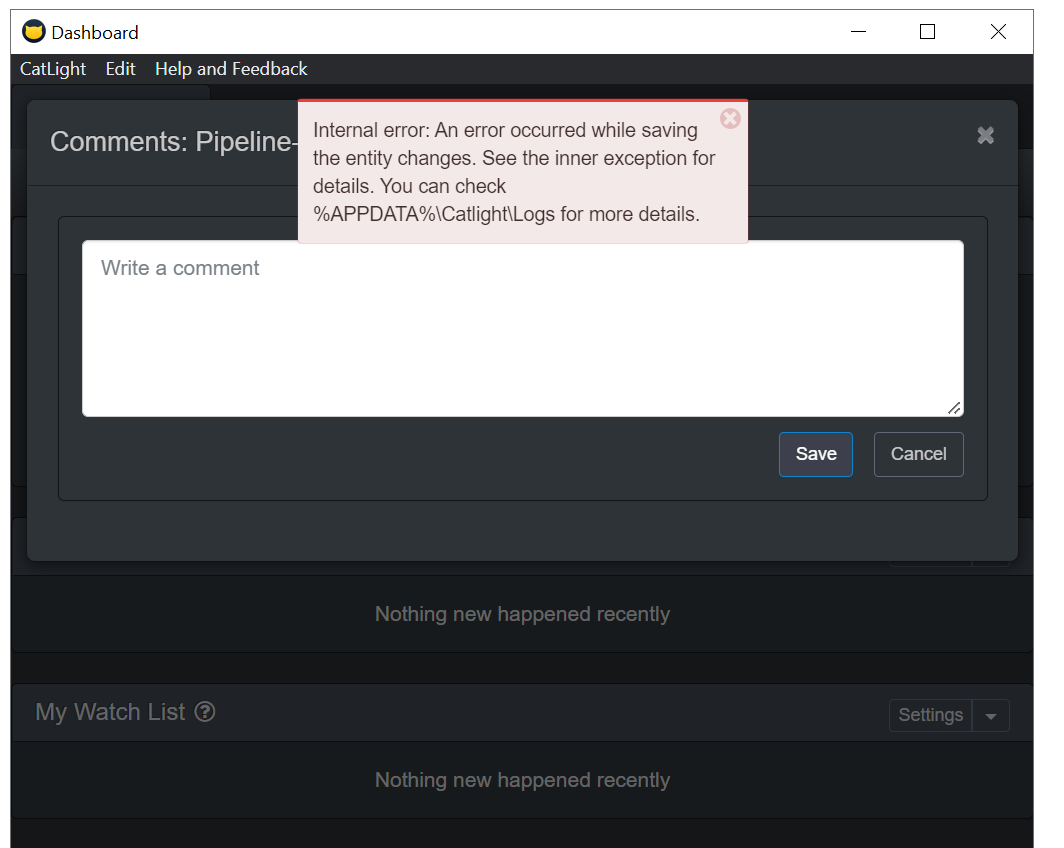Select the My Watch List heading

110,712
